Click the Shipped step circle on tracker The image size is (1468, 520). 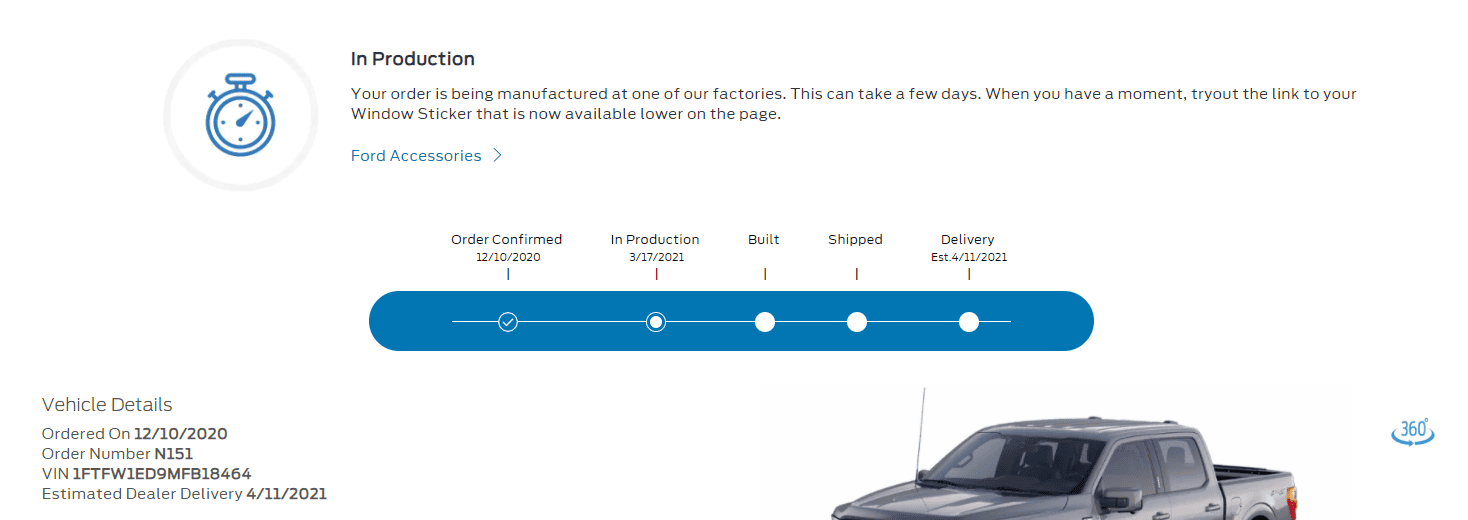click(856, 322)
